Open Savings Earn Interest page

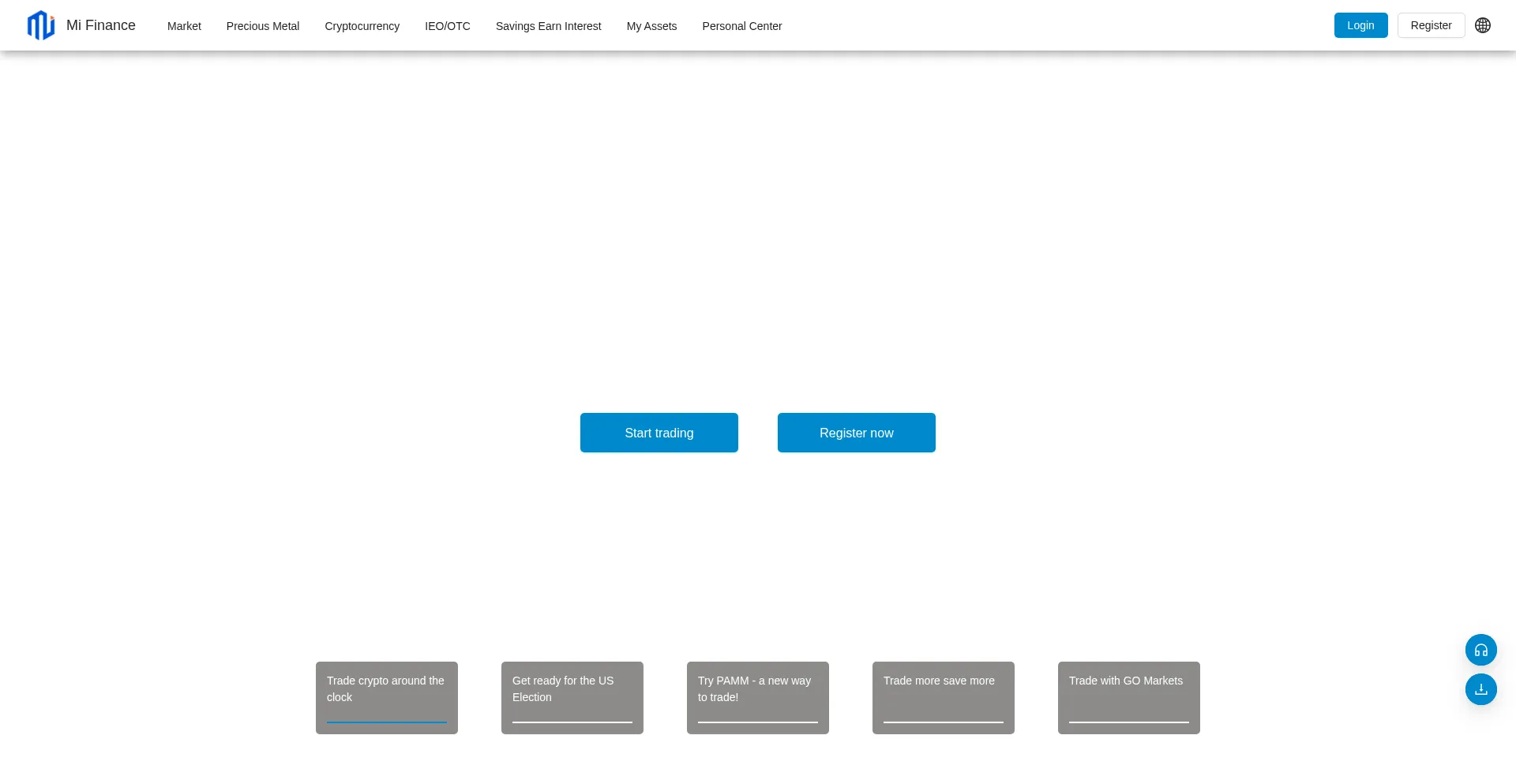click(548, 26)
